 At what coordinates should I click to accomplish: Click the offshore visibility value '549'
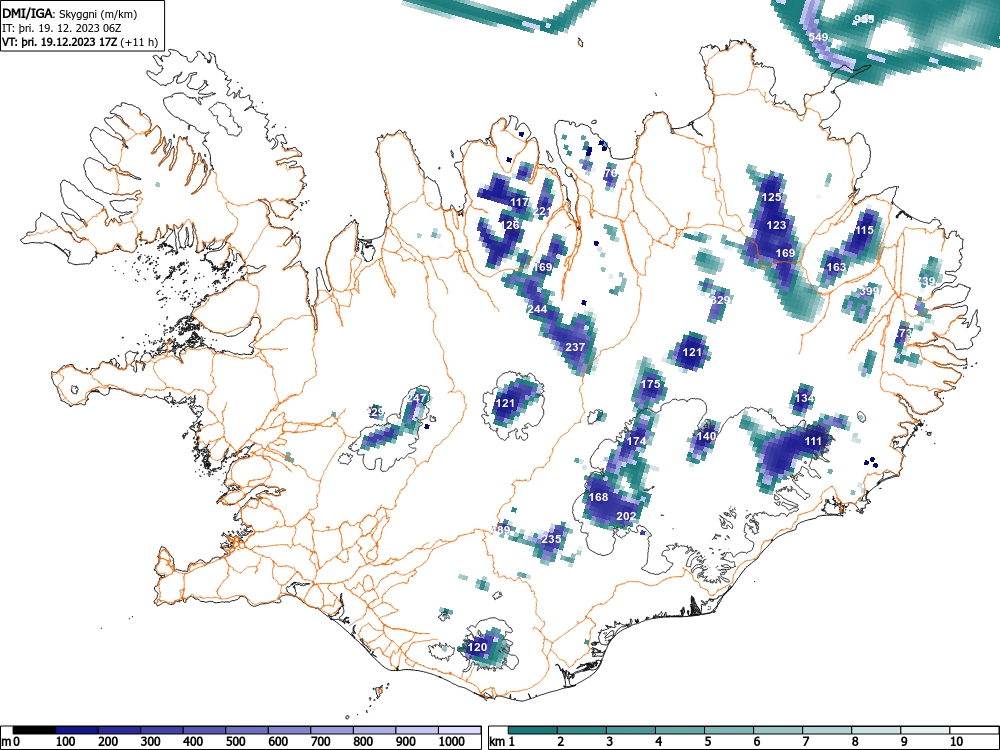point(818,37)
